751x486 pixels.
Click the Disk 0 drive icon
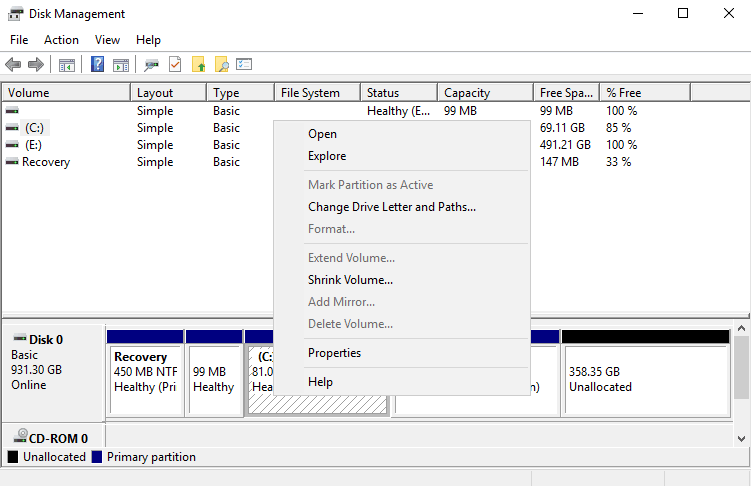coord(20,338)
